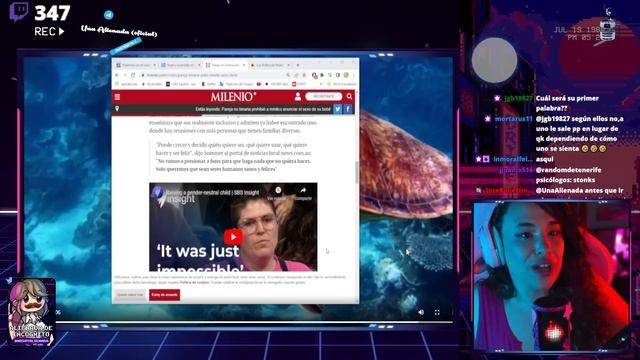Click the browser back arrow

117,75
